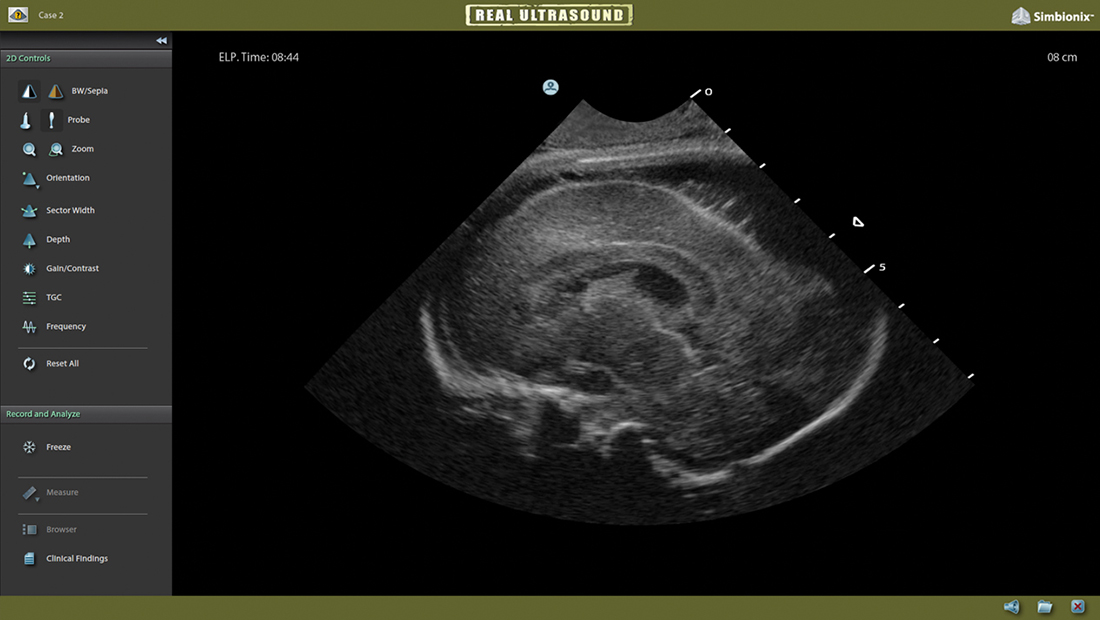
Task: Click the zoom out magnifier icon
Action: click(56, 149)
